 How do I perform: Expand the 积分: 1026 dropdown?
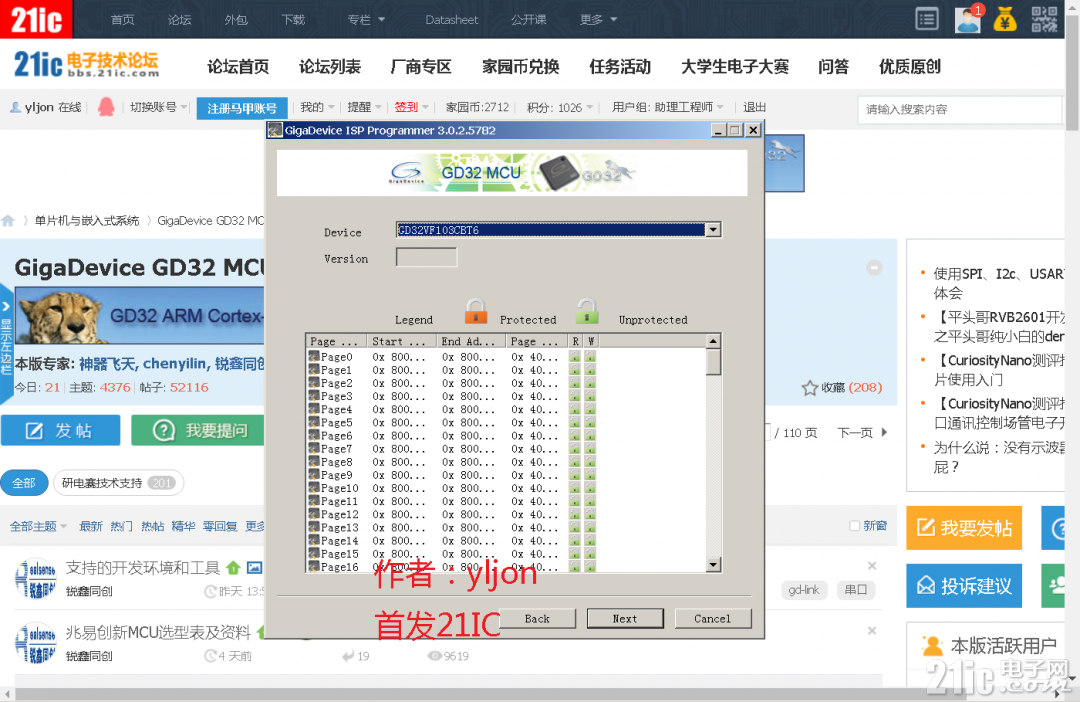click(x=559, y=107)
